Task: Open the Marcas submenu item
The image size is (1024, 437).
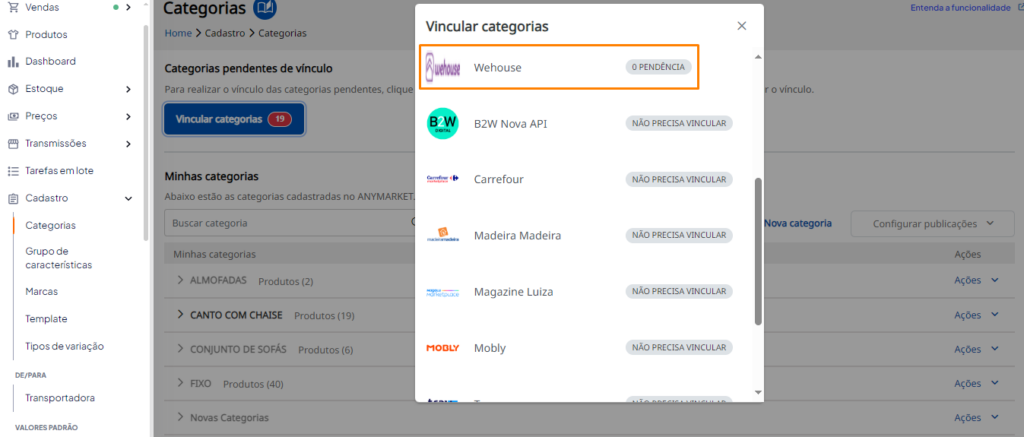Action: coord(41,291)
